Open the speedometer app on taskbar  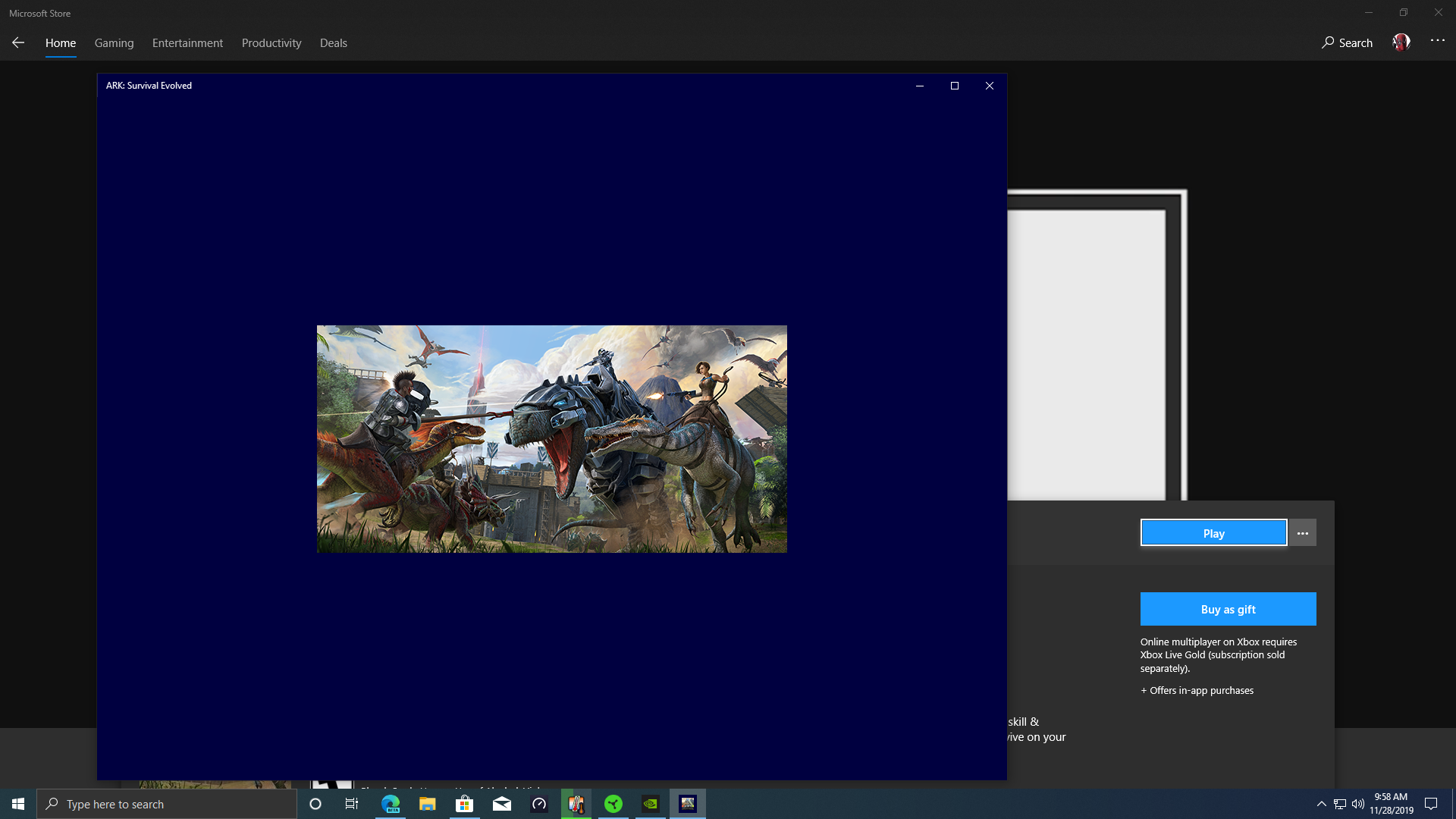pyautogui.click(x=539, y=804)
